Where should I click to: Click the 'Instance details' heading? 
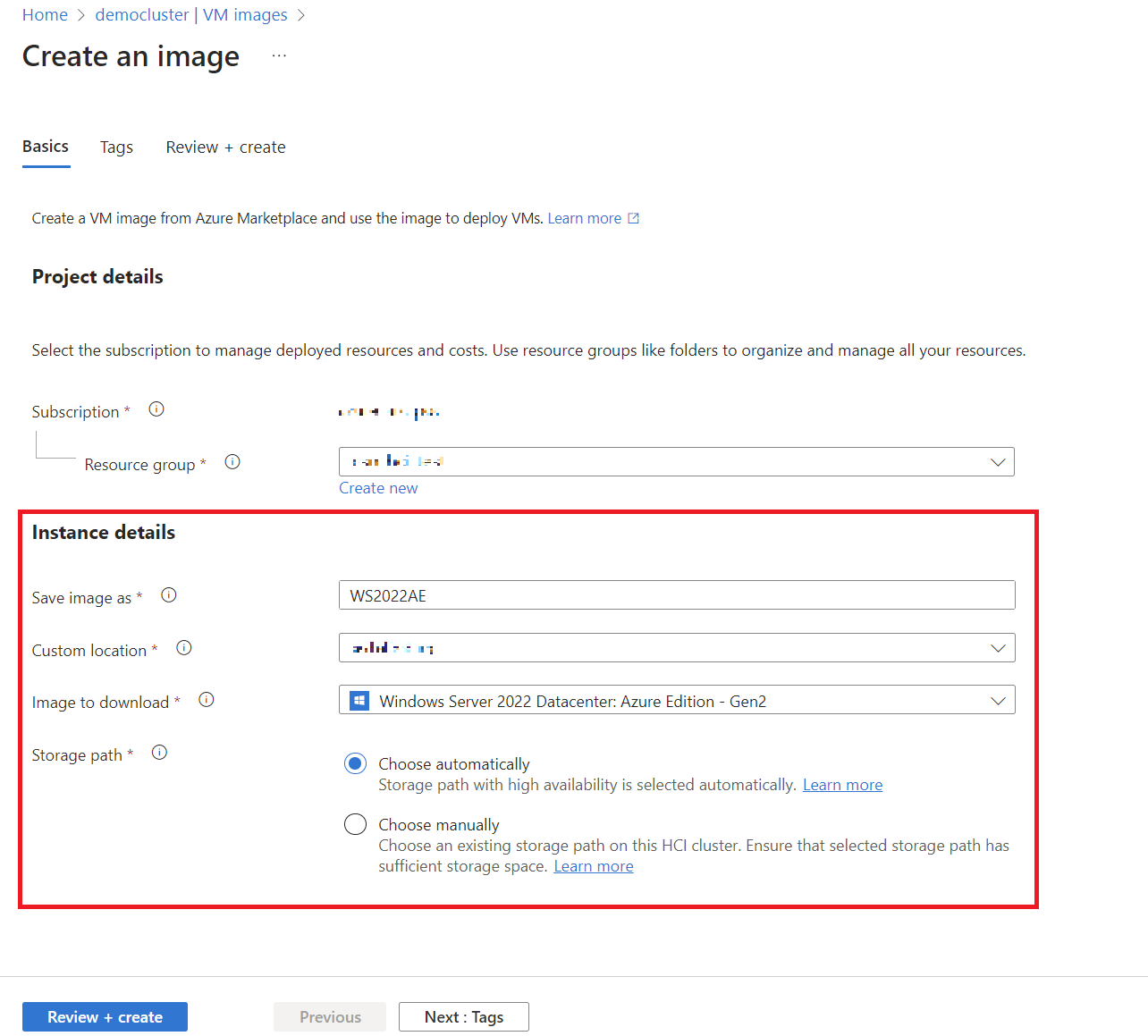(x=104, y=533)
